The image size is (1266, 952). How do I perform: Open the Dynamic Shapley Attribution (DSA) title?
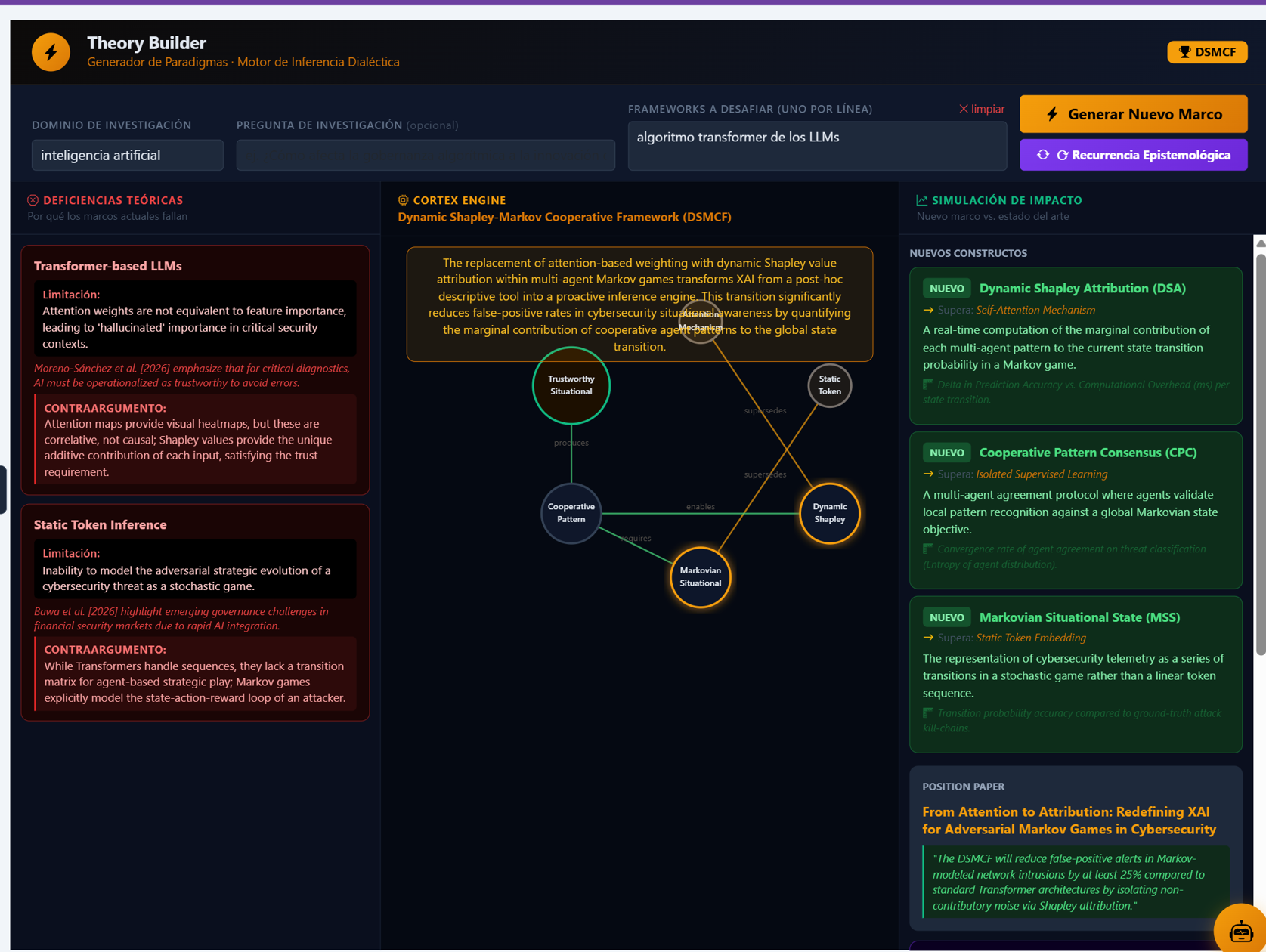point(1082,289)
